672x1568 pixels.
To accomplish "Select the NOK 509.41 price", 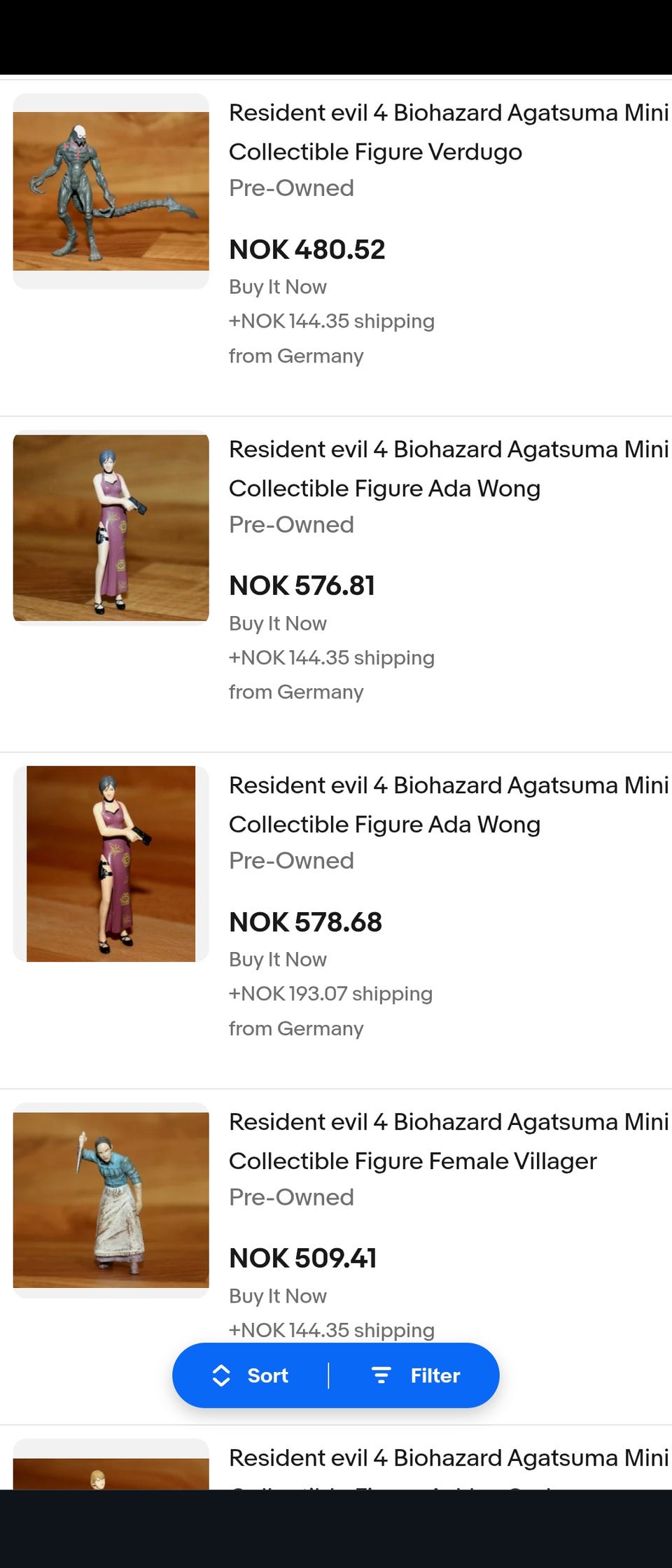I will click(x=303, y=1259).
